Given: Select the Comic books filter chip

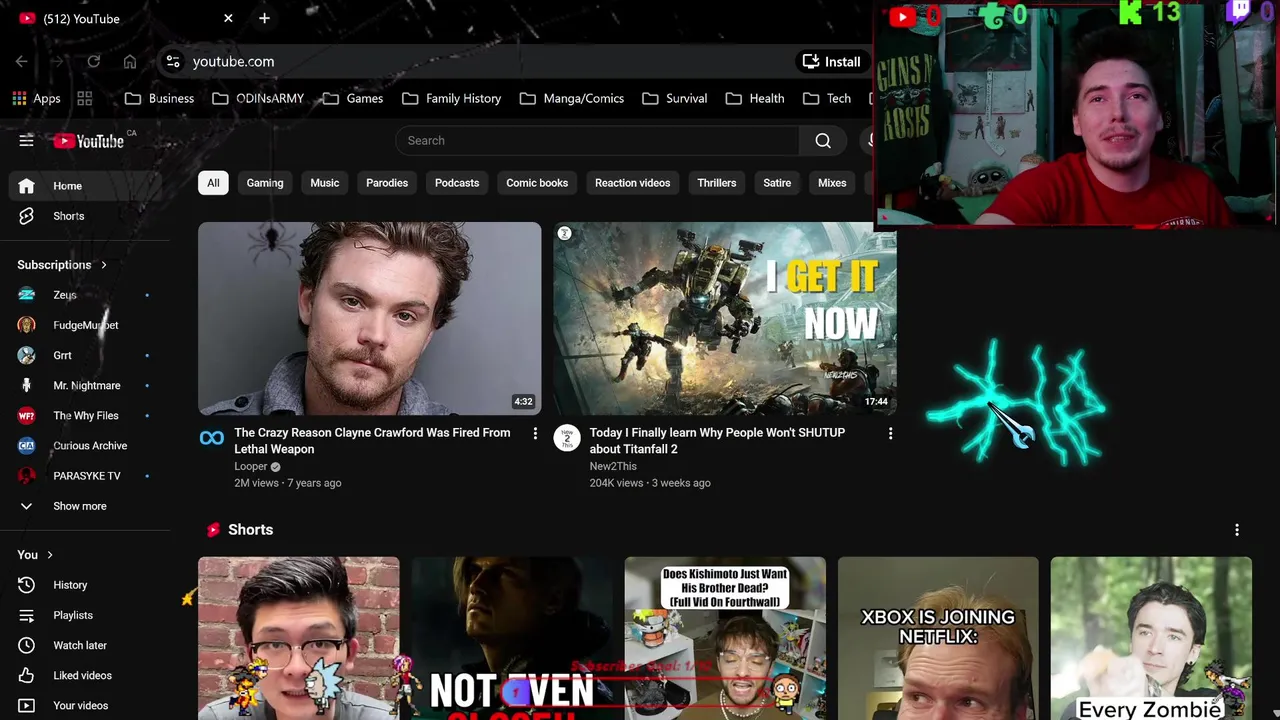Looking at the screenshot, I should (537, 183).
